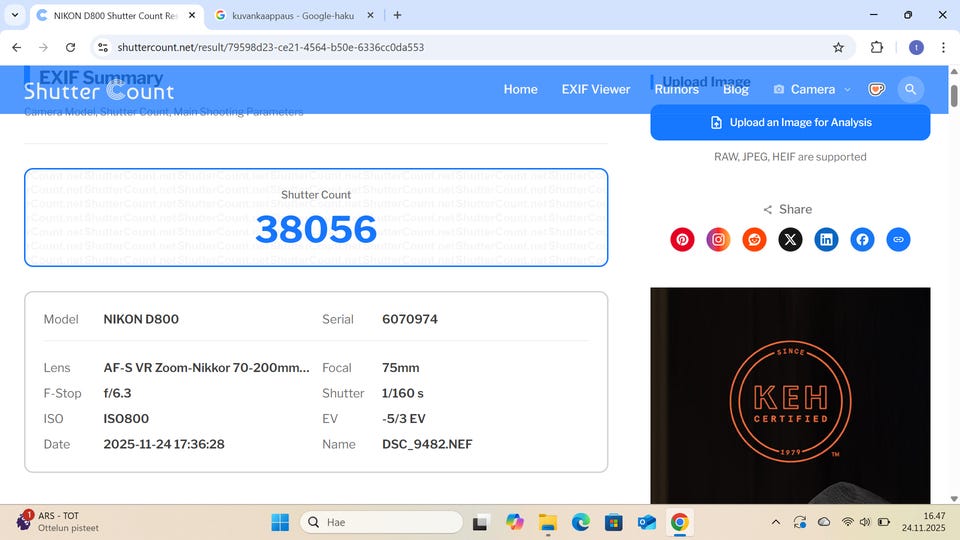
Task: Select shutter speed 1/160 s
Action: click(402, 393)
